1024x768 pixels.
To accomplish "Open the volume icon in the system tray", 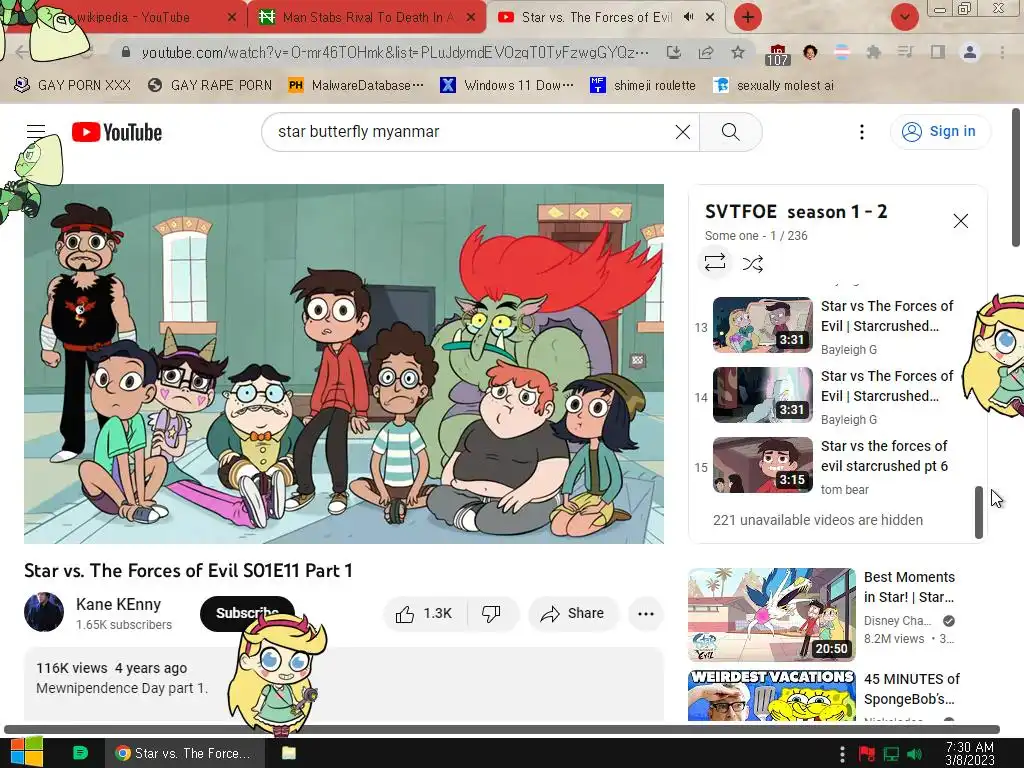I will [914, 754].
